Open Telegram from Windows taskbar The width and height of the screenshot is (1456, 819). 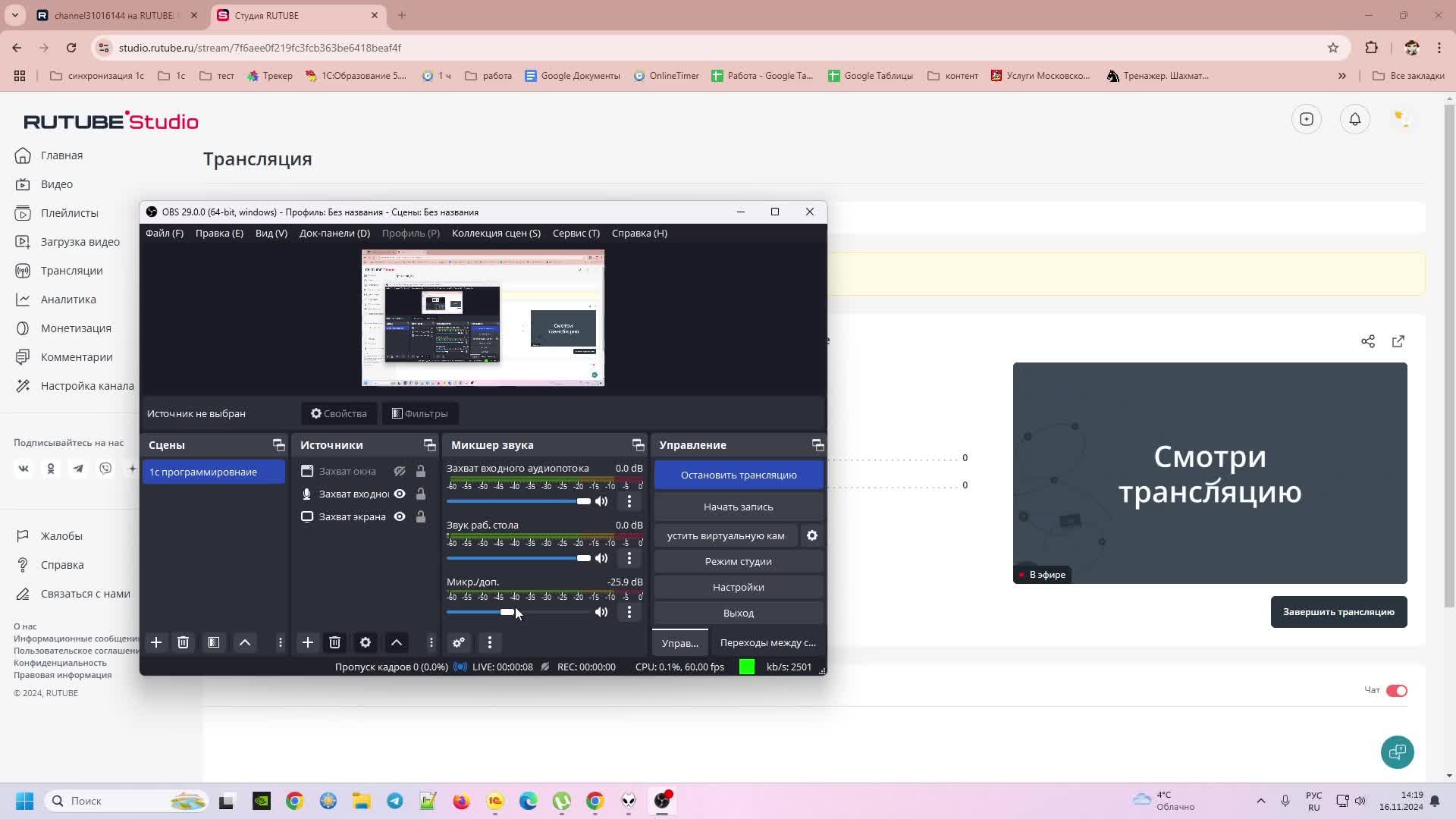pos(395,801)
